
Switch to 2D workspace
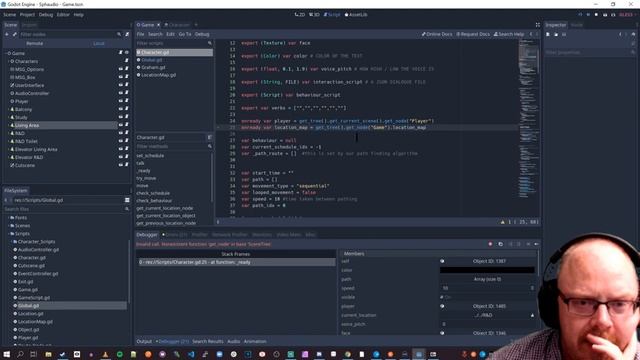click(300, 15)
